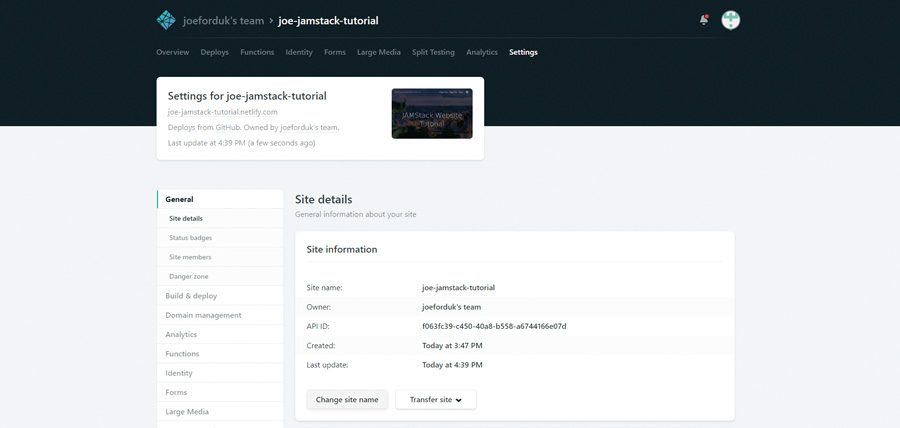Expand Build & deploy settings section
900x428 pixels.
pyautogui.click(x=220, y=296)
